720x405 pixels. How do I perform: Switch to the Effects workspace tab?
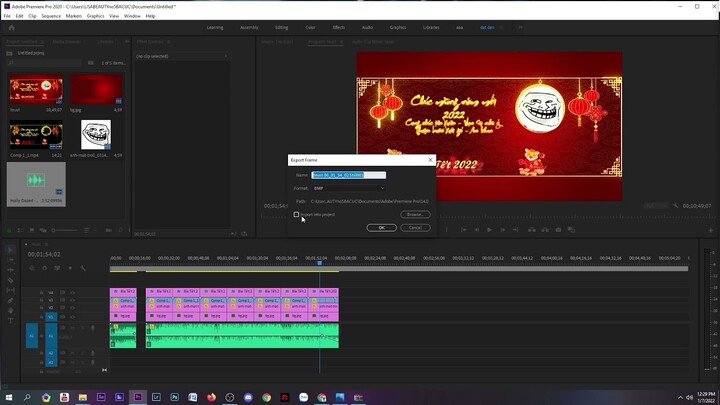339,27
